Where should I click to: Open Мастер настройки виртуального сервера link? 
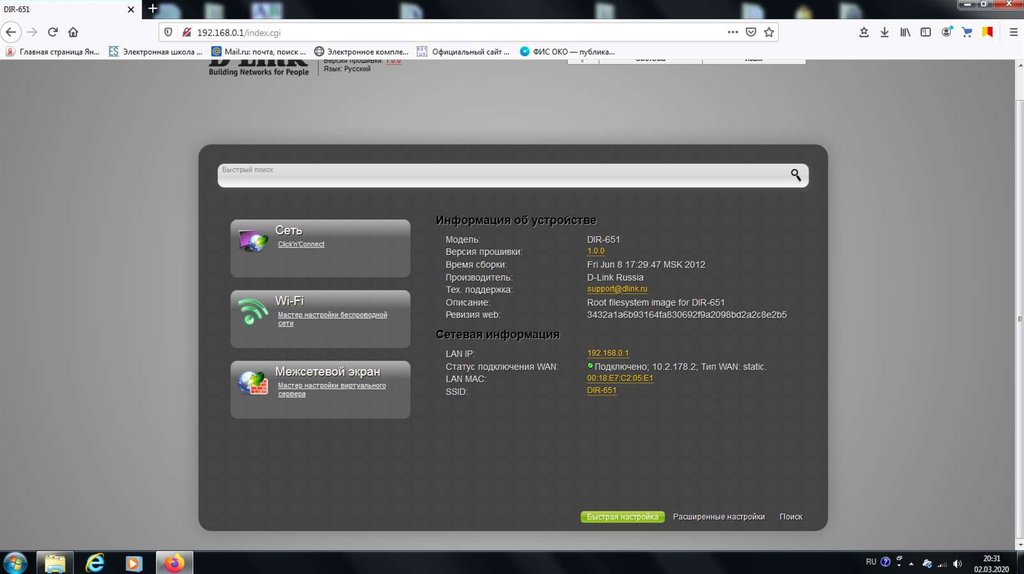tap(331, 389)
